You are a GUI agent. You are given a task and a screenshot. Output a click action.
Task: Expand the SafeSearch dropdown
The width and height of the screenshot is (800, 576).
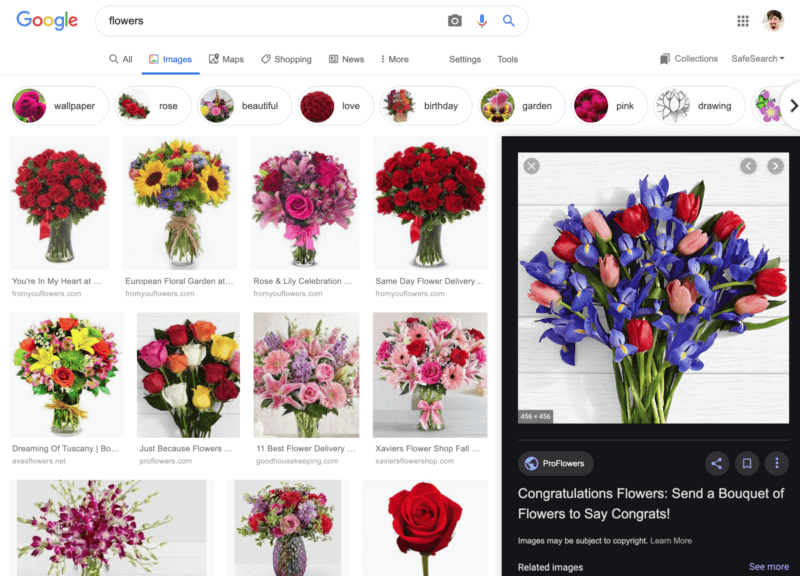coord(757,59)
